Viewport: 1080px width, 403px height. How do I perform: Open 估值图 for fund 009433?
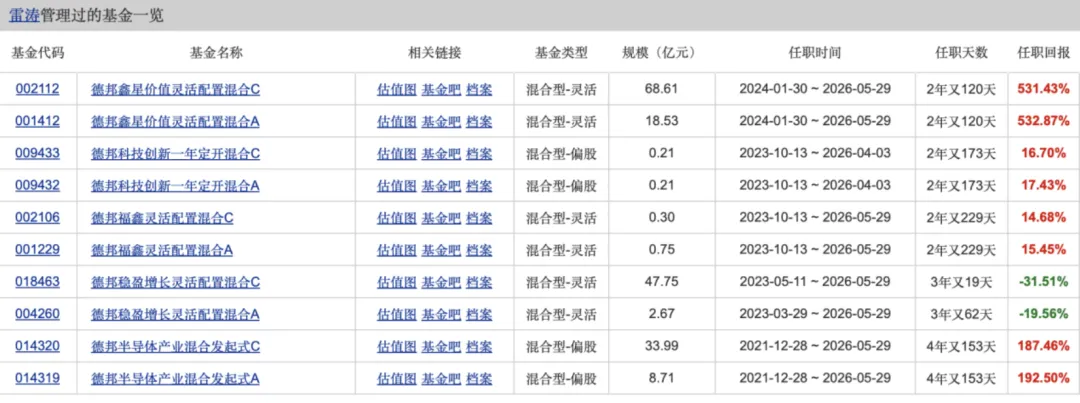397,153
